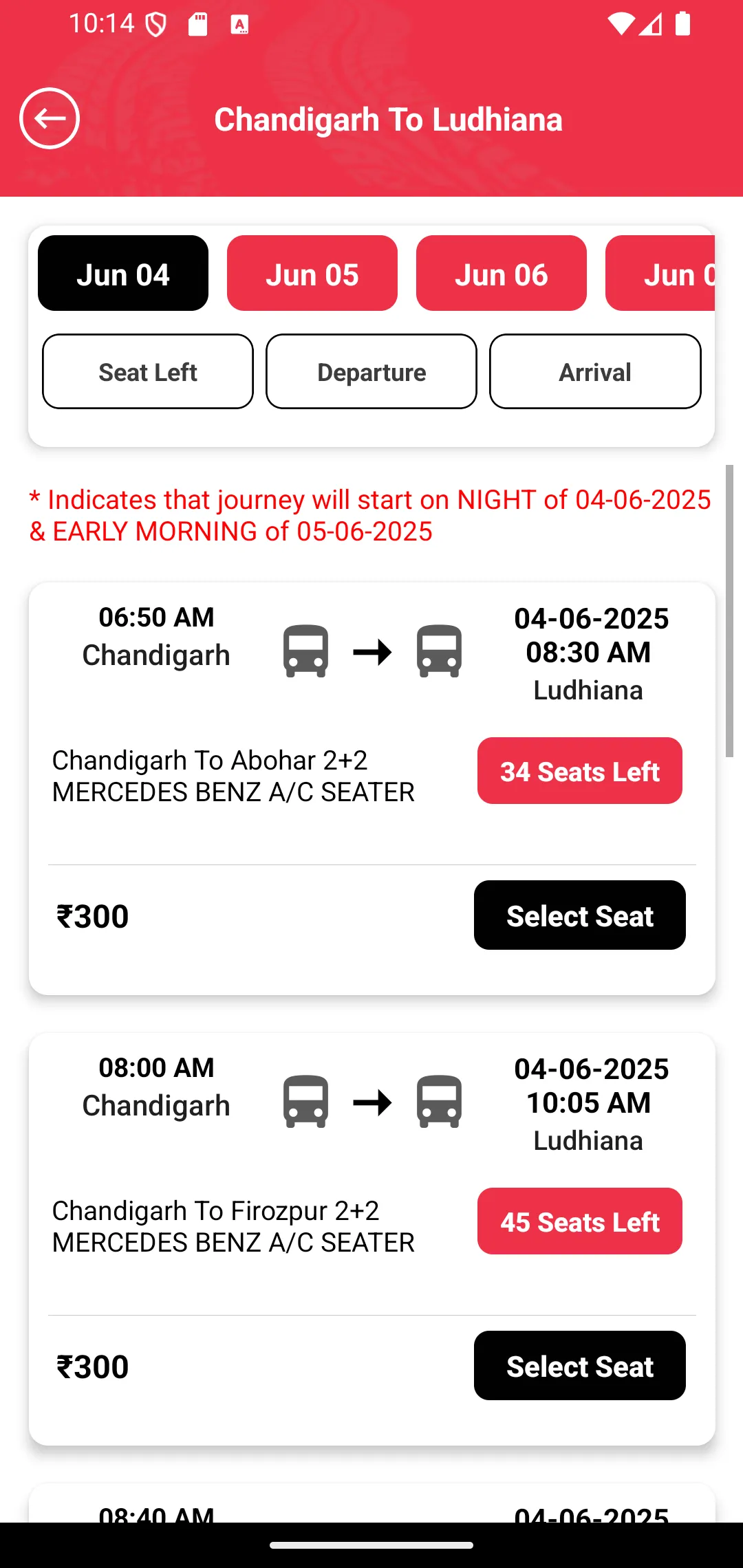Image resolution: width=743 pixels, height=1568 pixels.
Task: Tap the back arrow icon
Action: [50, 118]
